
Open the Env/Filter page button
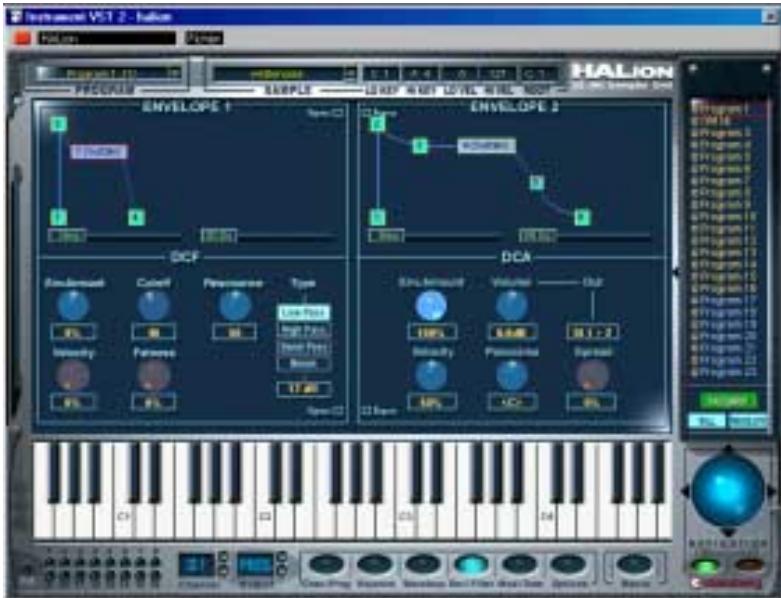[x=471, y=565]
